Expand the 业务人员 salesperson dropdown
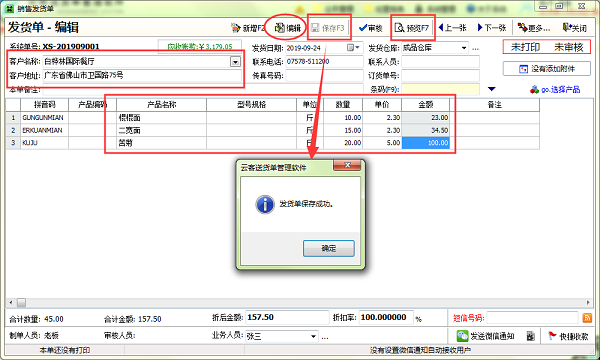Viewport: 600px width, 360px height. [313, 337]
